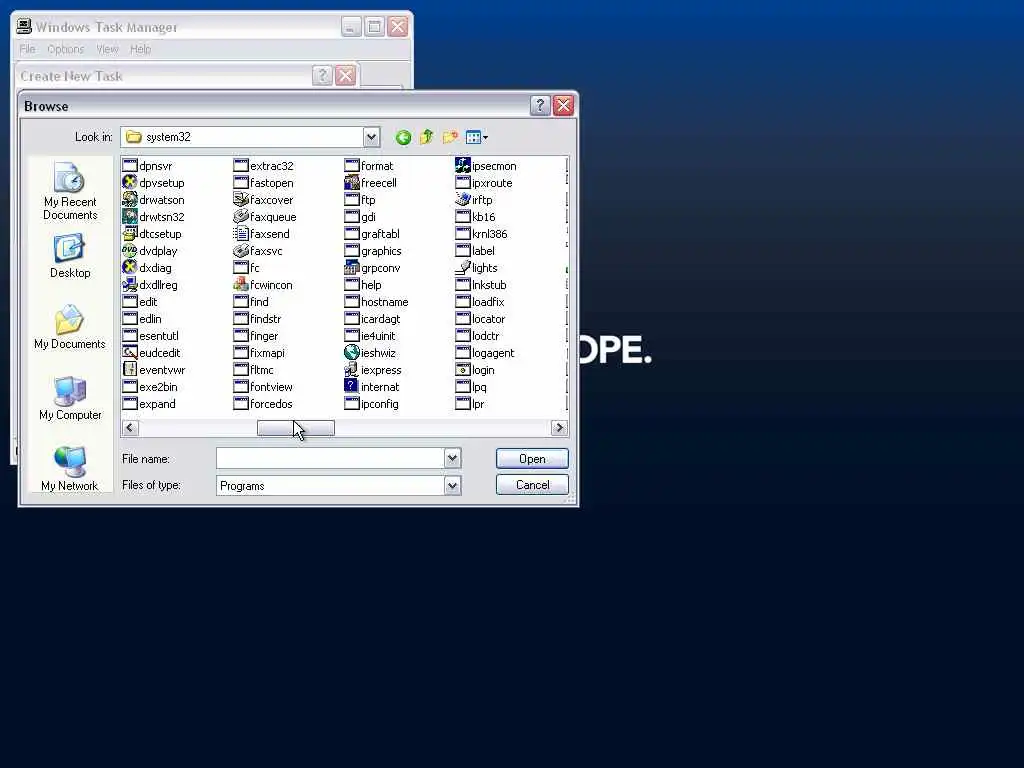The width and height of the screenshot is (1024, 768).
Task: Select My Recent Documents in places bar
Action: [70, 191]
